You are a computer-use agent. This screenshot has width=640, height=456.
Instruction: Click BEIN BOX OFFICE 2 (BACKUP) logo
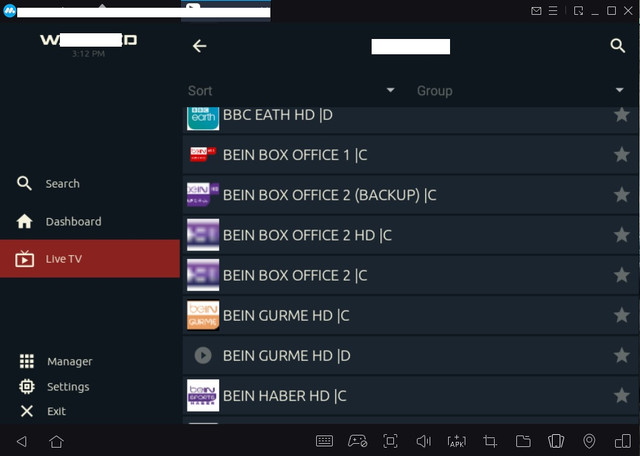tap(203, 195)
